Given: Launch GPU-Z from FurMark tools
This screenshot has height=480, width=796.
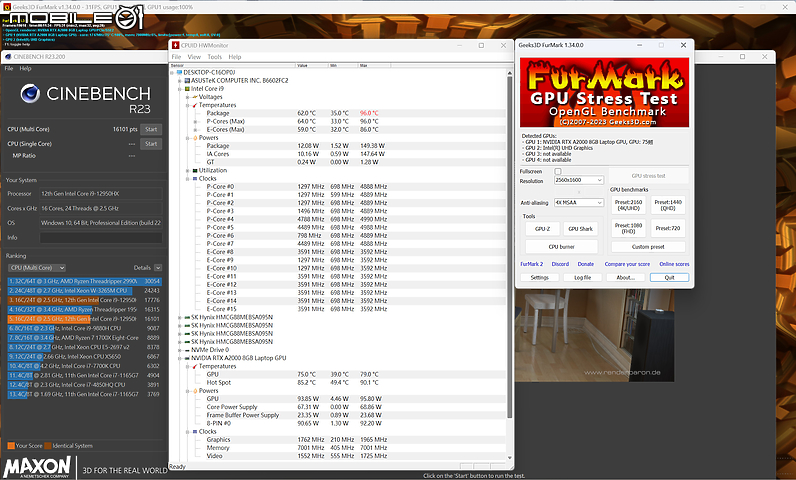Looking at the screenshot, I should coord(542,229).
